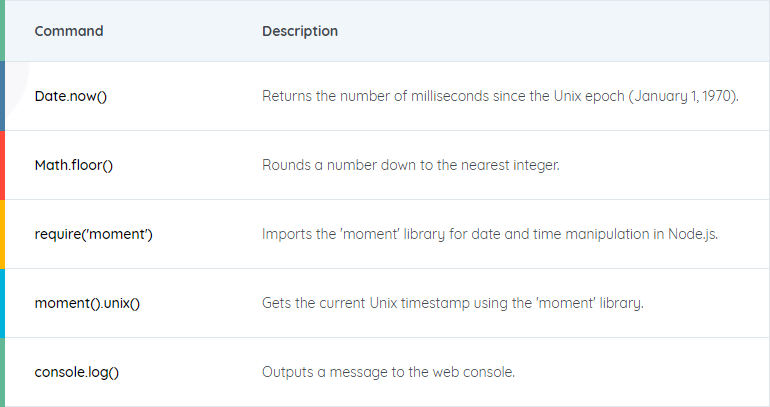
Task: Click the Unix epoch milliseconds description
Action: pyautogui.click(x=500, y=96)
